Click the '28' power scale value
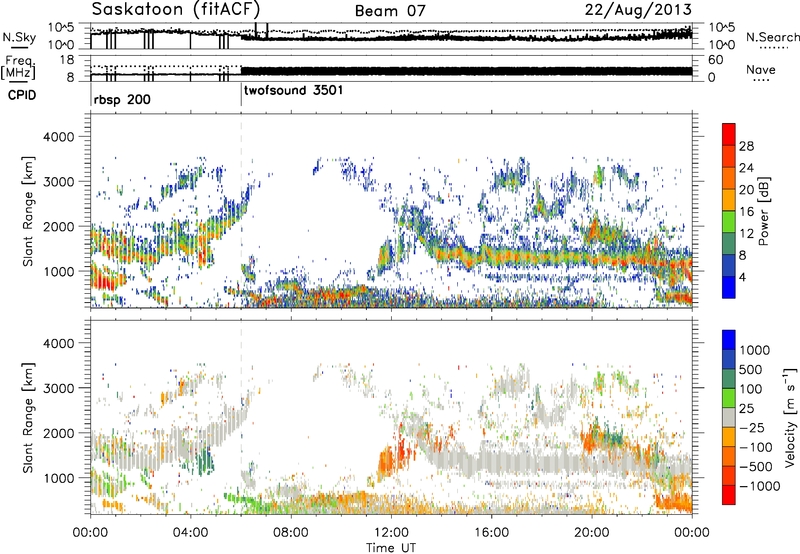The width and height of the screenshot is (800, 554). click(x=746, y=146)
